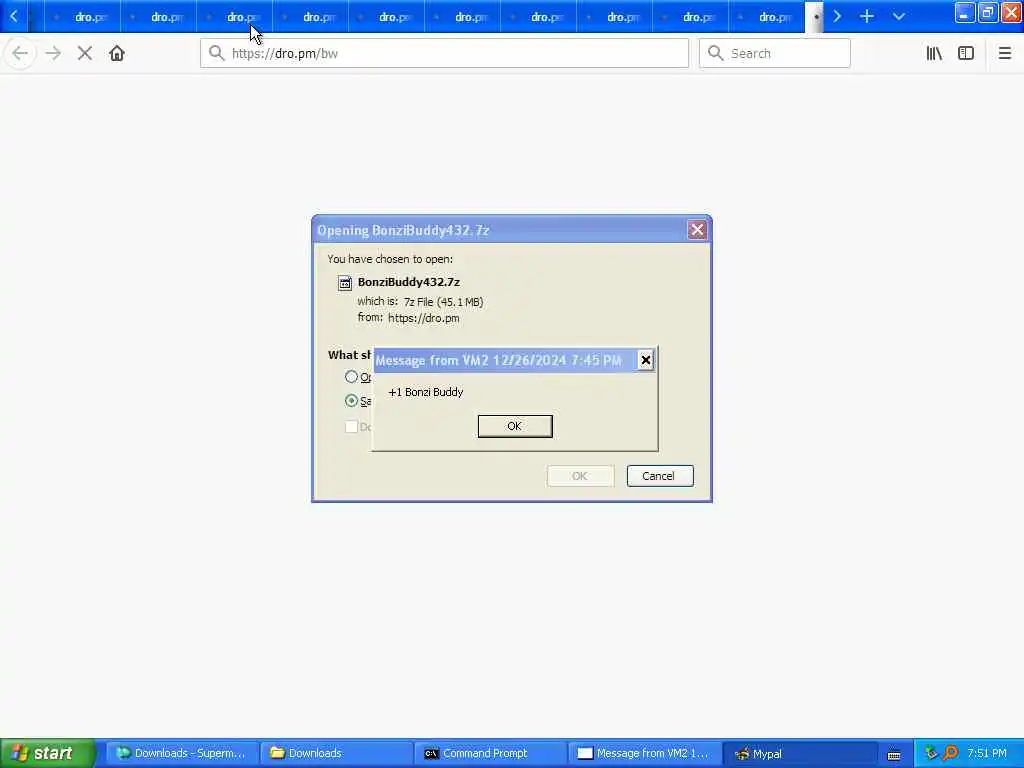Close the Message from VM2 popup
The width and height of the screenshot is (1024, 768).
[x=645, y=360]
